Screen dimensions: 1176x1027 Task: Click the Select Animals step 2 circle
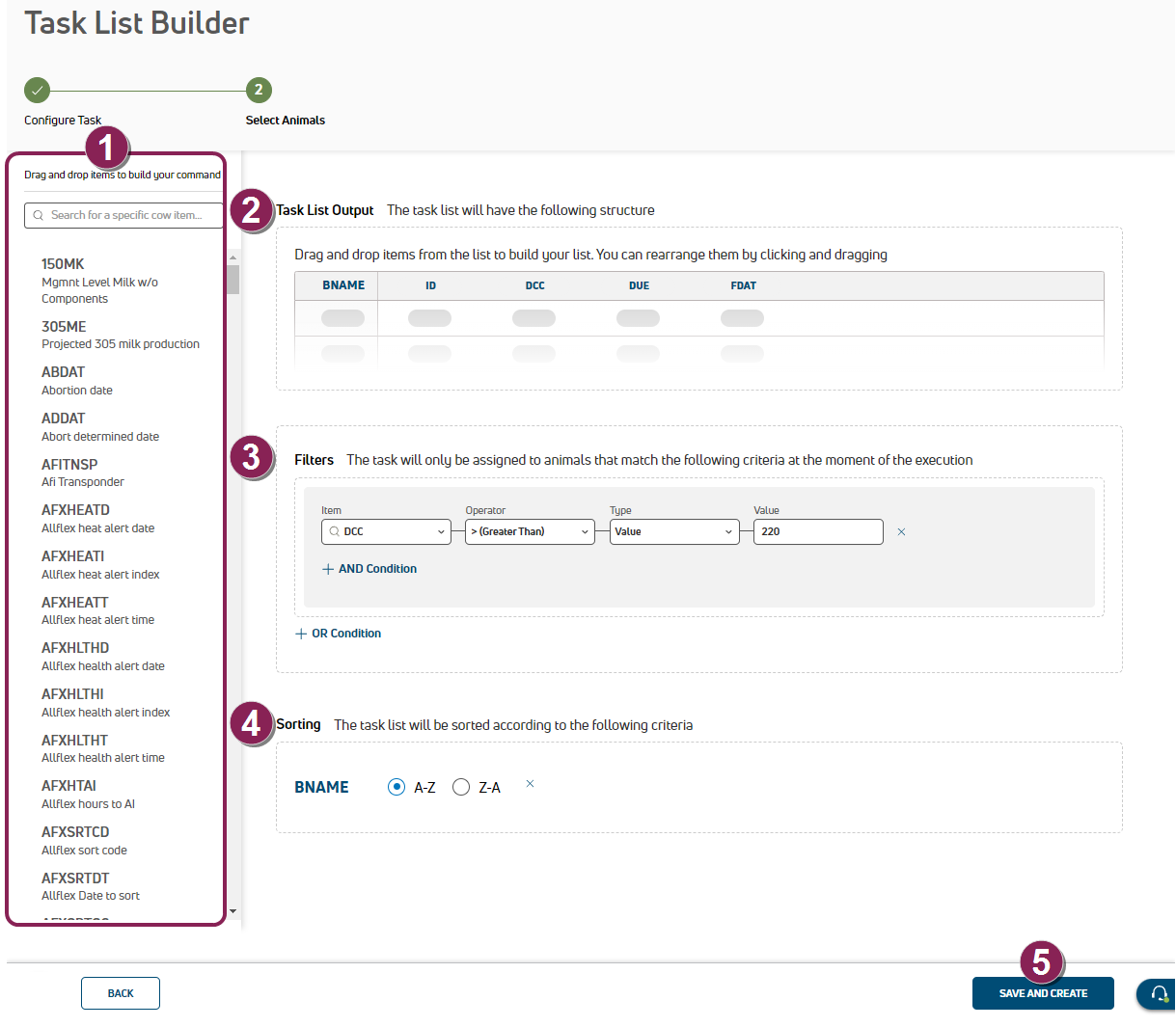coord(259,90)
